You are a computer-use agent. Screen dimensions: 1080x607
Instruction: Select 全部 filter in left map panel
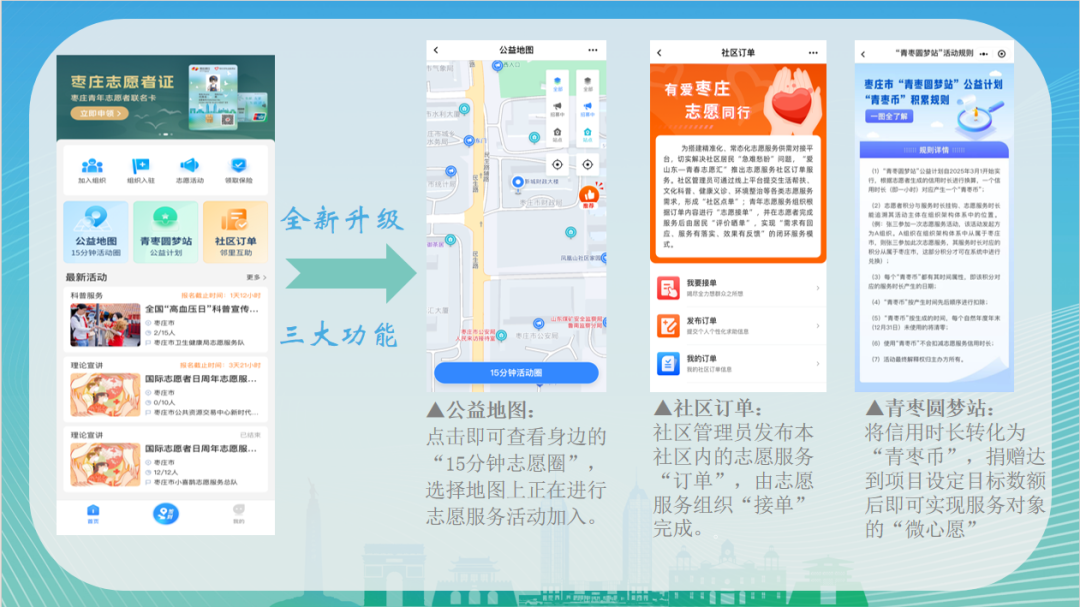click(557, 84)
